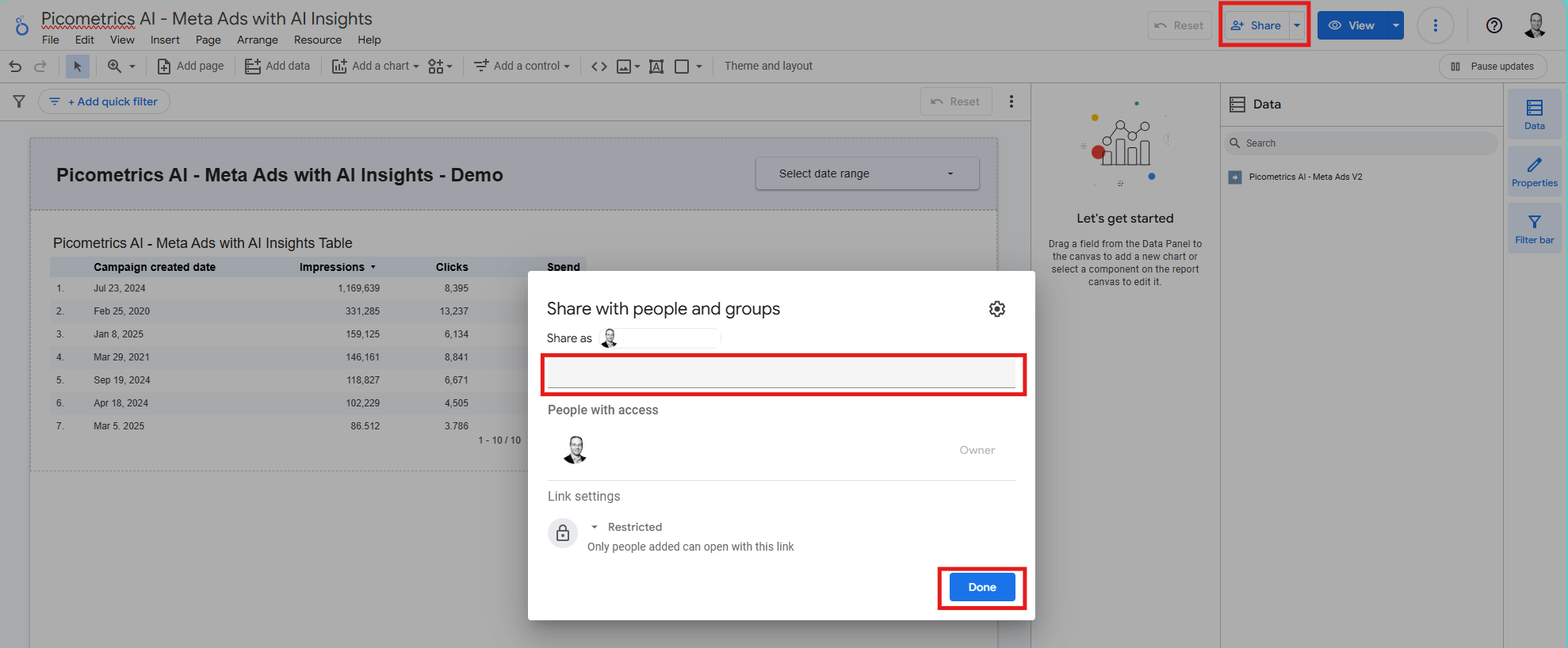Click the undo arrow in toolbar
Image resolution: width=1568 pixels, height=648 pixels.
coord(15,67)
